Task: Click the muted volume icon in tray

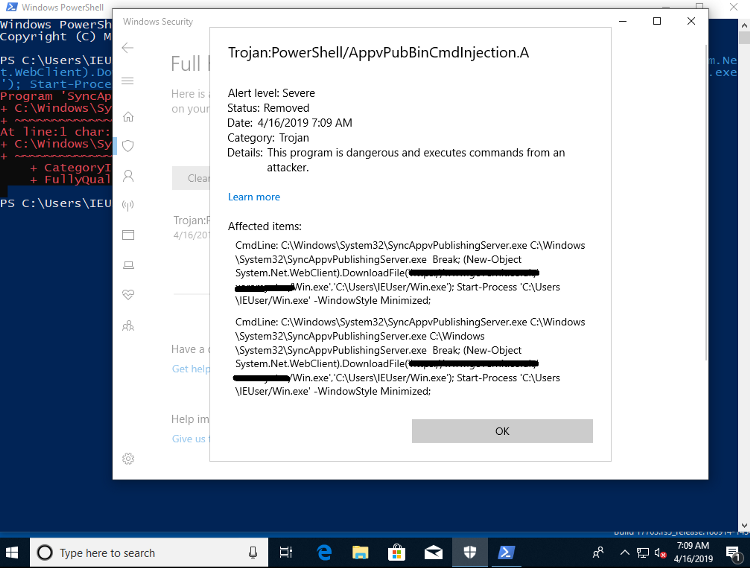Action: point(661,553)
